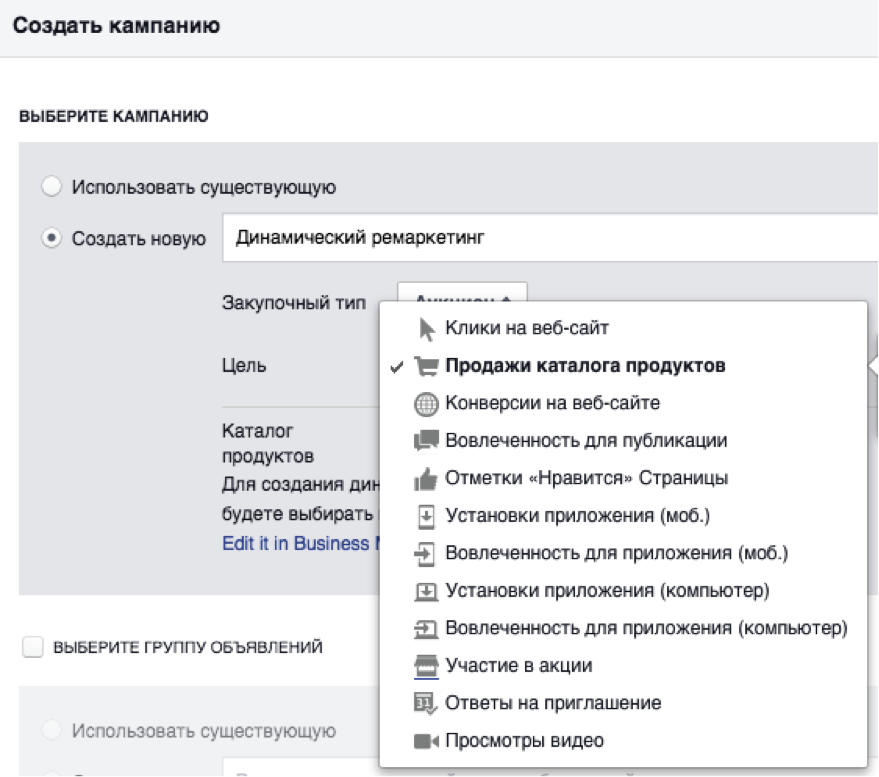The height and width of the screenshot is (777, 879).
Task: Click the thumbs-up icon for Отметки «Нравится» Страницы
Action: pyautogui.click(x=427, y=478)
